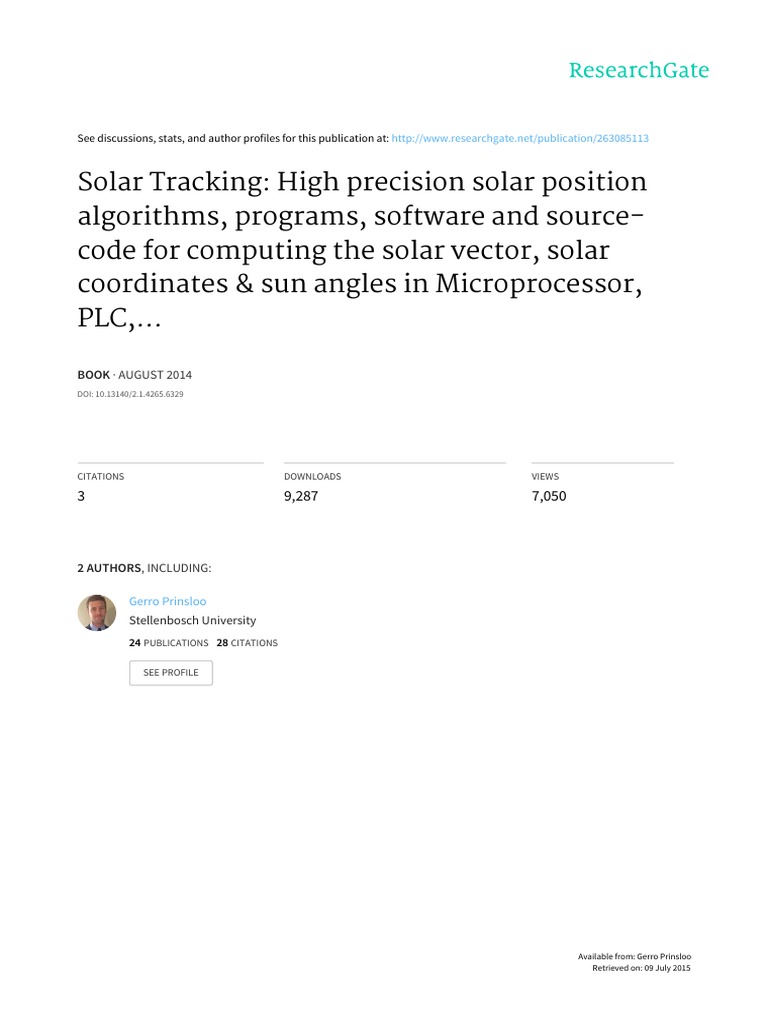
Task: Click the CITATIONS heading
Action: [x=101, y=477]
